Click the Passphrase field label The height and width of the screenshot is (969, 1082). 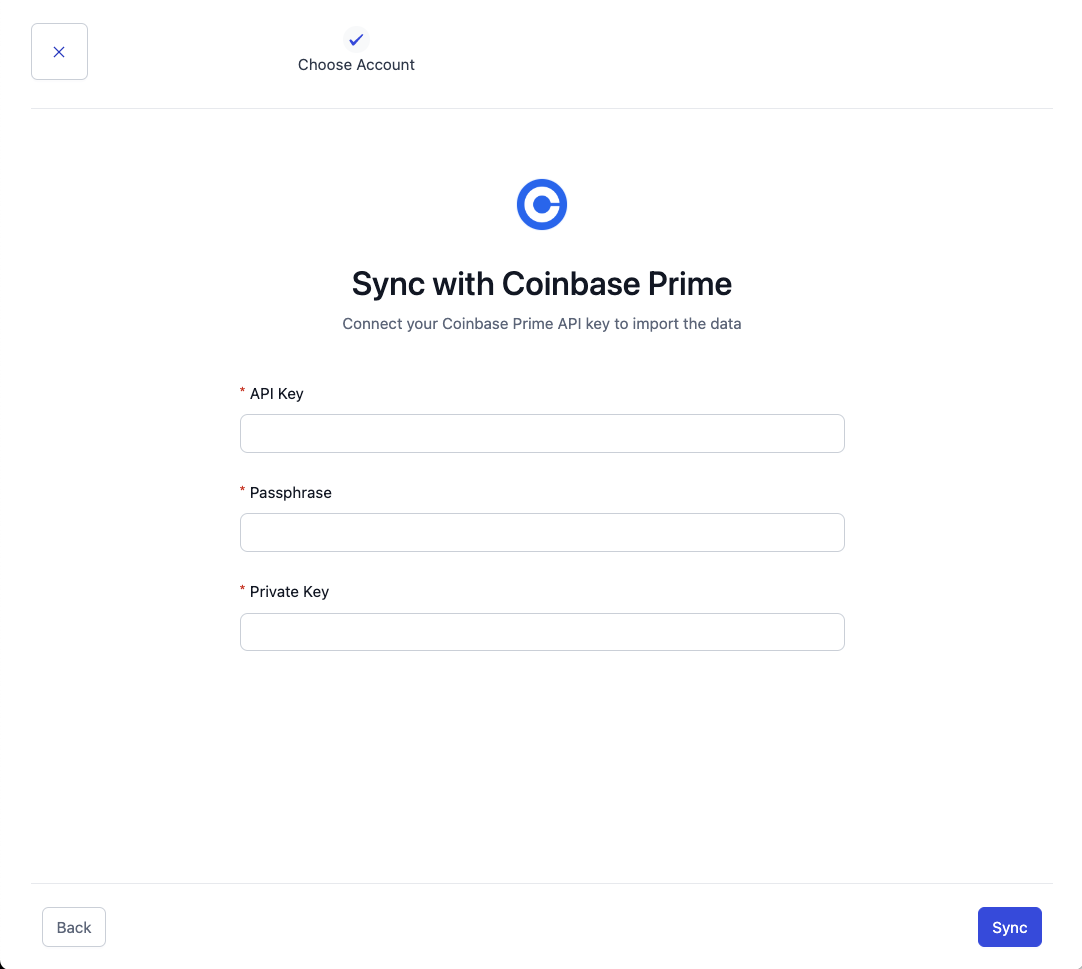(291, 493)
